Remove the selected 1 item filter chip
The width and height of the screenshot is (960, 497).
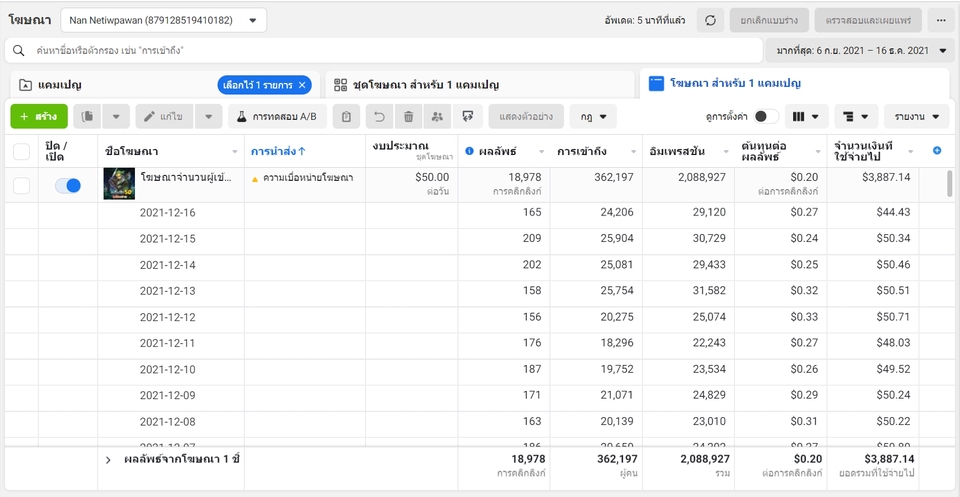coord(302,85)
